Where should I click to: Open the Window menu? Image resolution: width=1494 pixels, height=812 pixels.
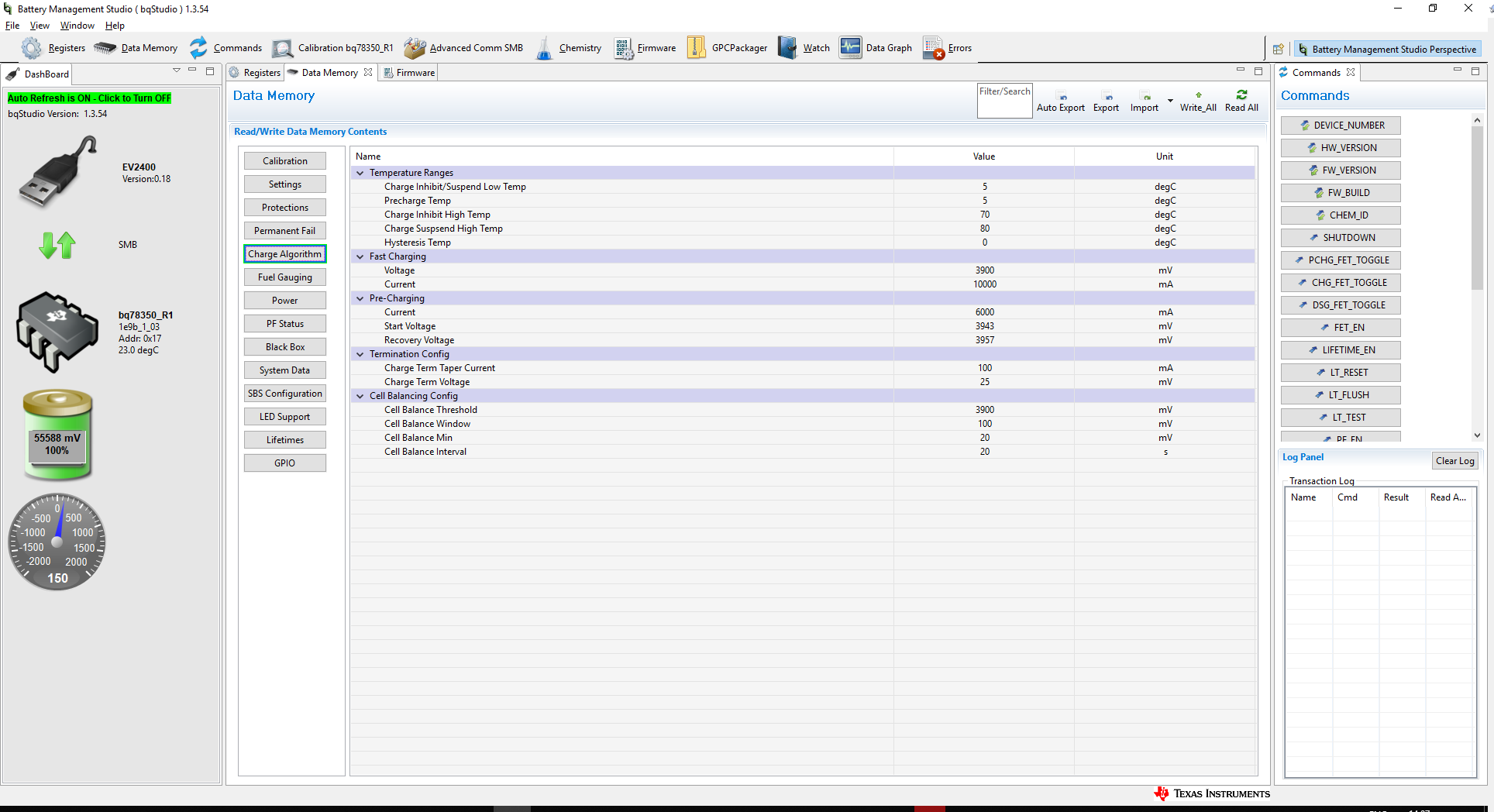click(77, 26)
